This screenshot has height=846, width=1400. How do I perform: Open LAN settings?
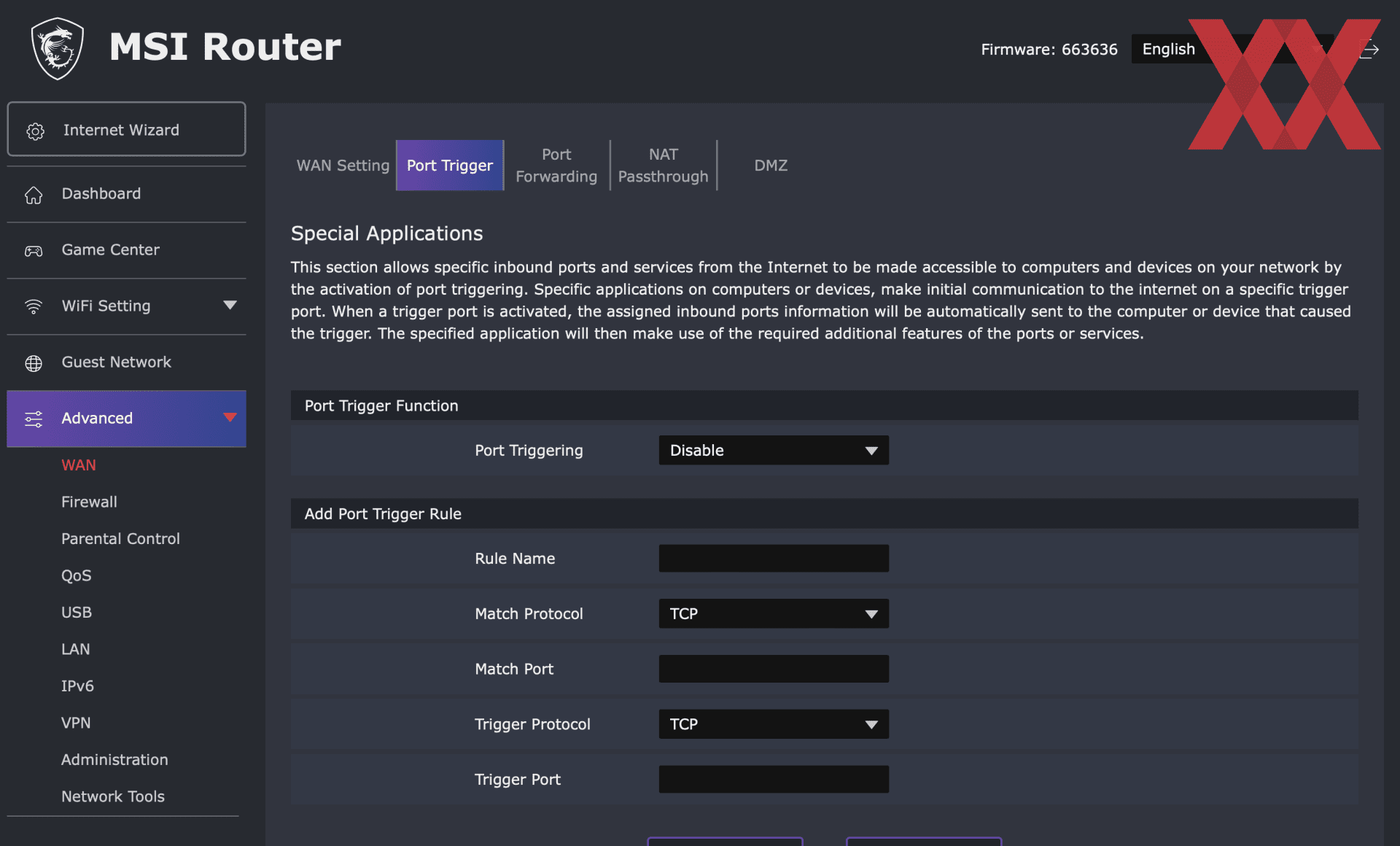click(76, 649)
